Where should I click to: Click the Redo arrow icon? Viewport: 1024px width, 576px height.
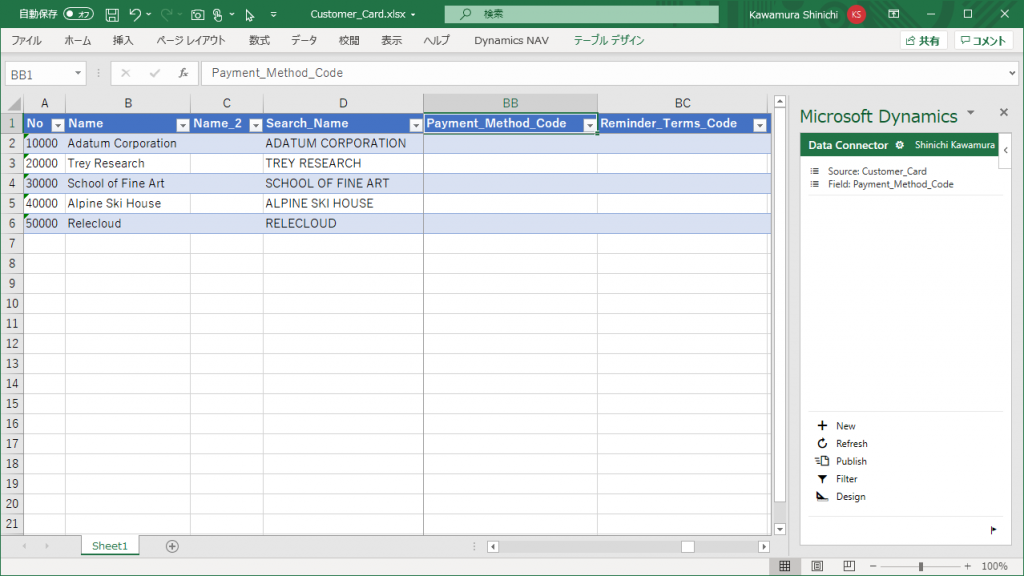point(167,14)
